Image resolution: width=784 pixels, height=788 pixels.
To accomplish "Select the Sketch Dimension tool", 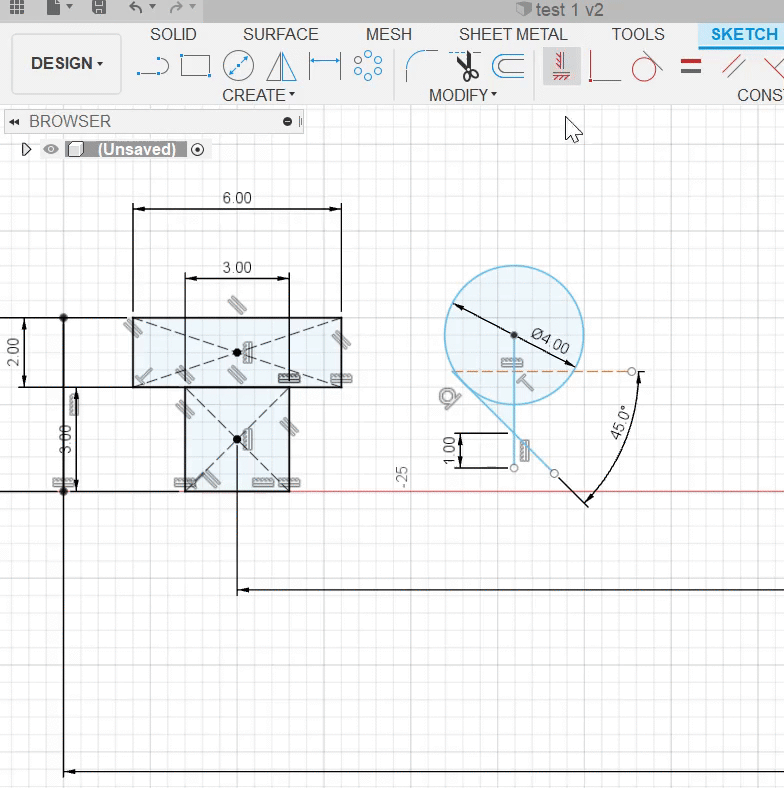I will (325, 66).
